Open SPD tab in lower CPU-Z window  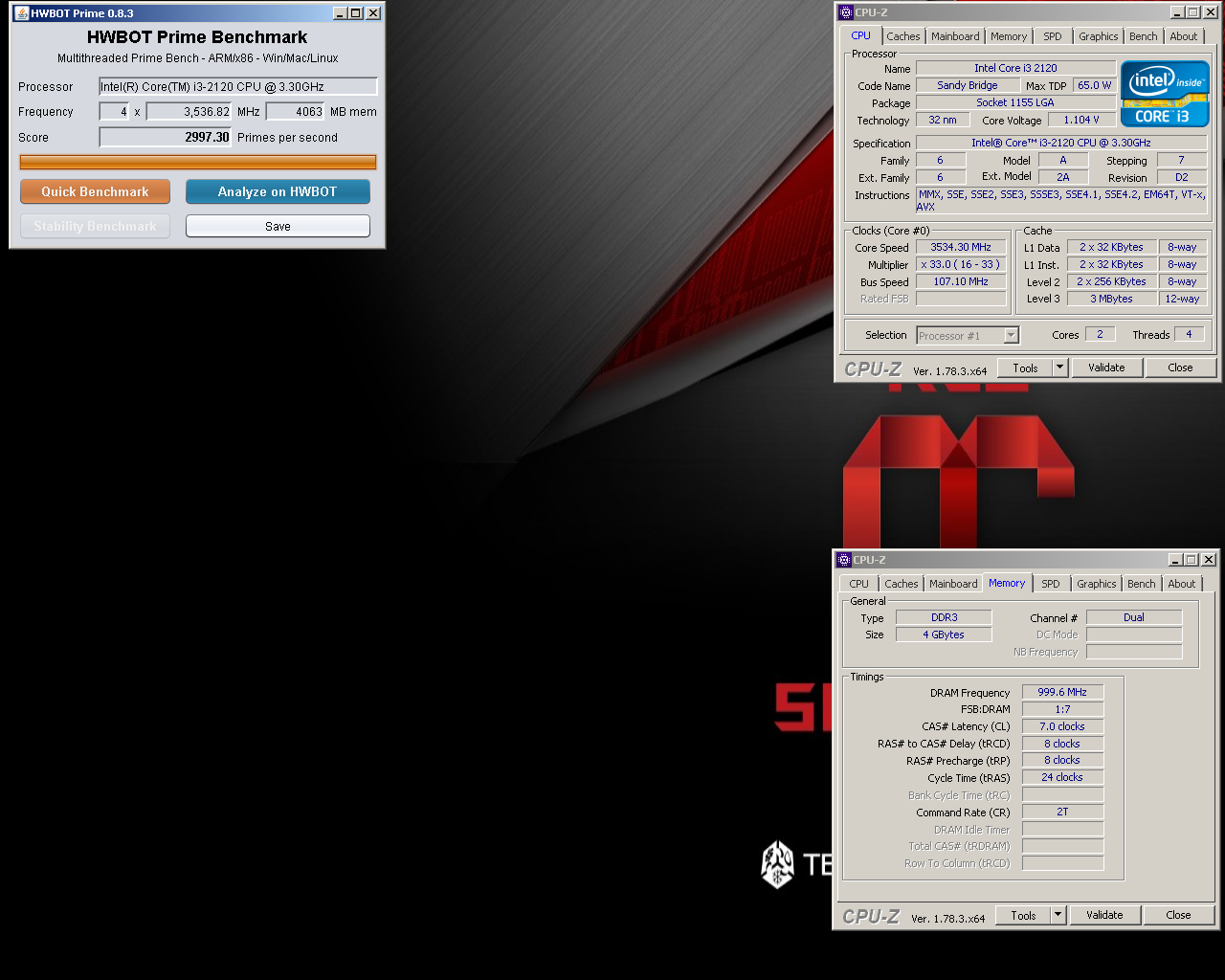point(1051,584)
